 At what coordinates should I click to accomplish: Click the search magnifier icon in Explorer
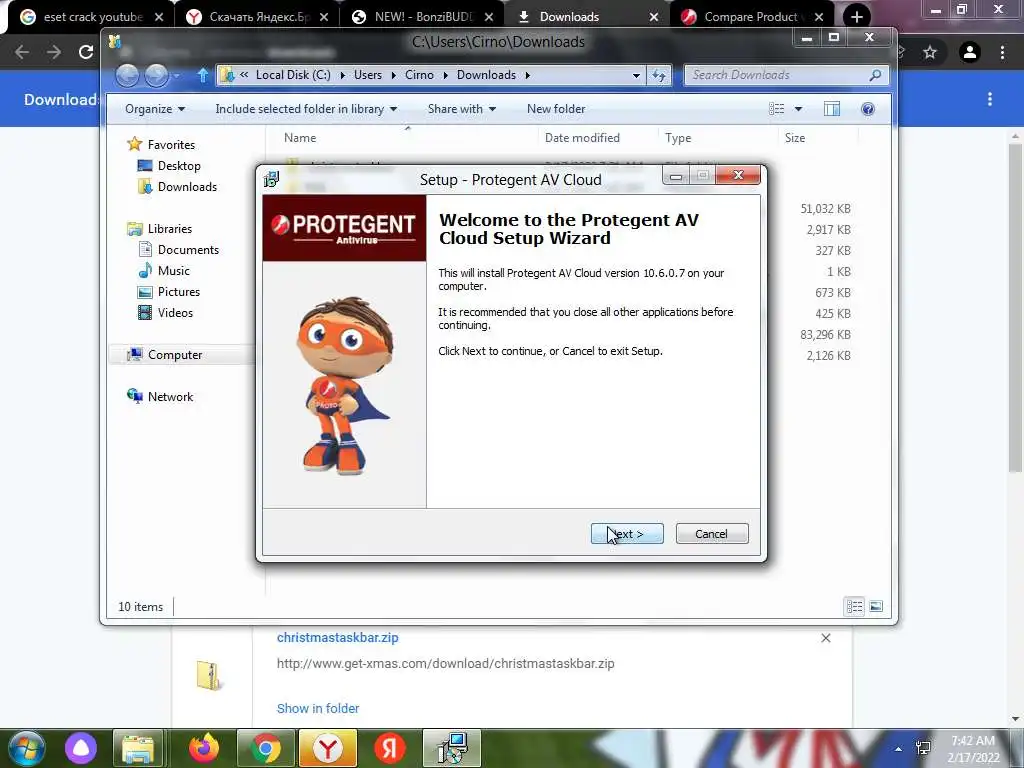pyautogui.click(x=875, y=75)
